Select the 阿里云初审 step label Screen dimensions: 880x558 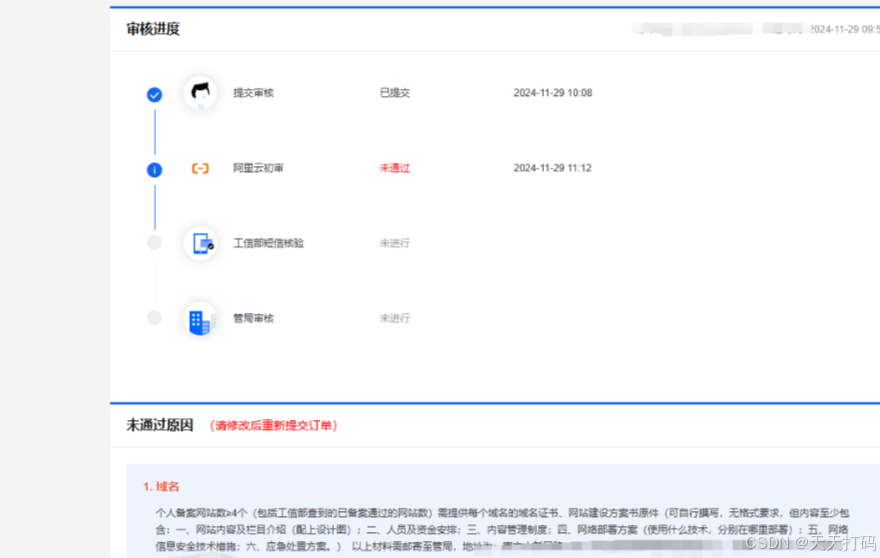click(258, 168)
